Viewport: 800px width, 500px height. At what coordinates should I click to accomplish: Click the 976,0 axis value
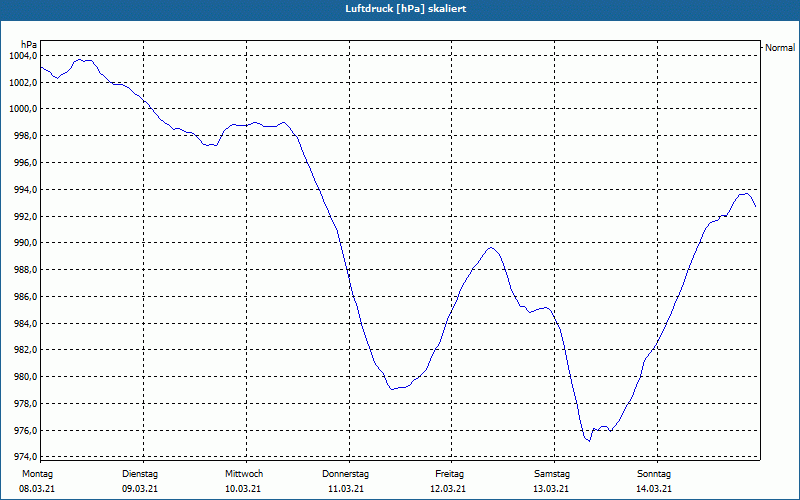click(24, 431)
